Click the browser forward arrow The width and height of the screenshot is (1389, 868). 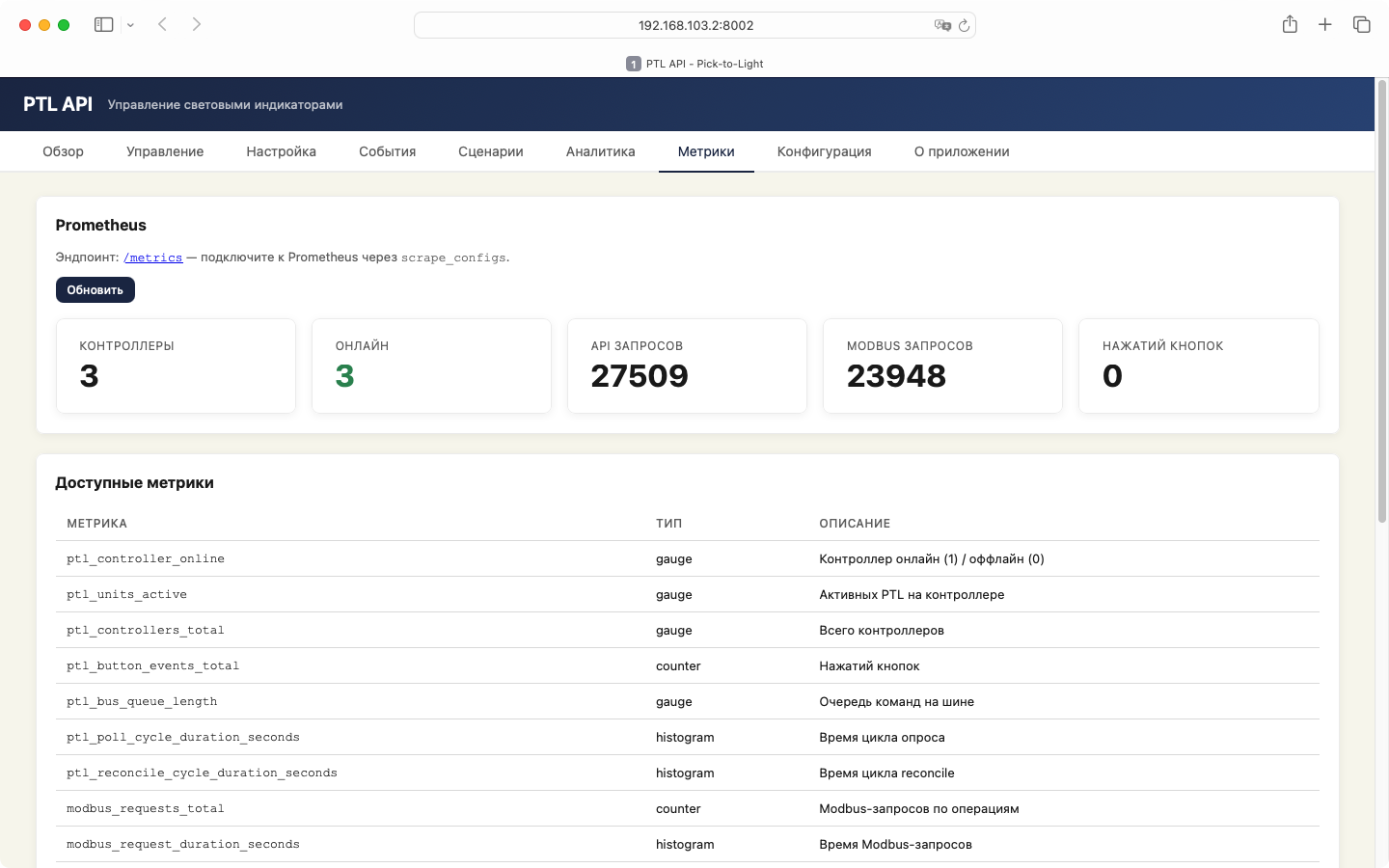[197, 25]
